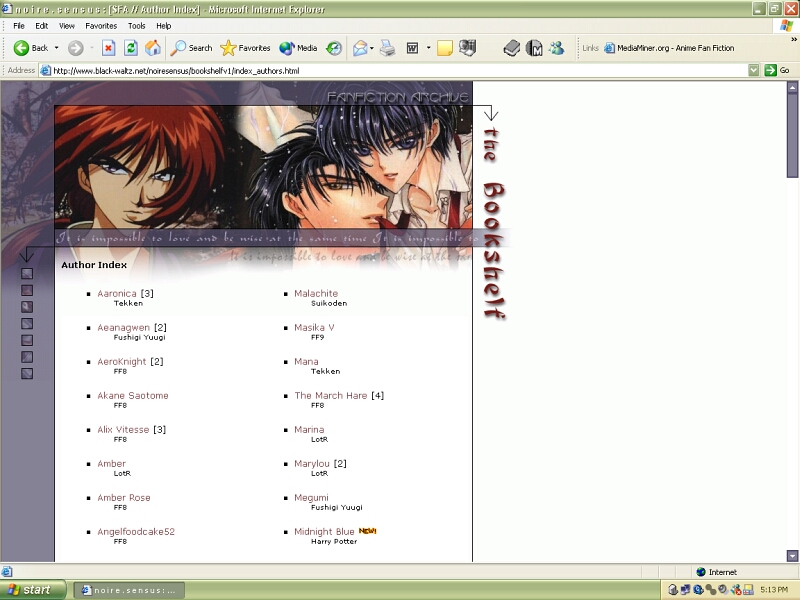Click the Media toolbar button
The height and width of the screenshot is (600, 800).
[298, 47]
